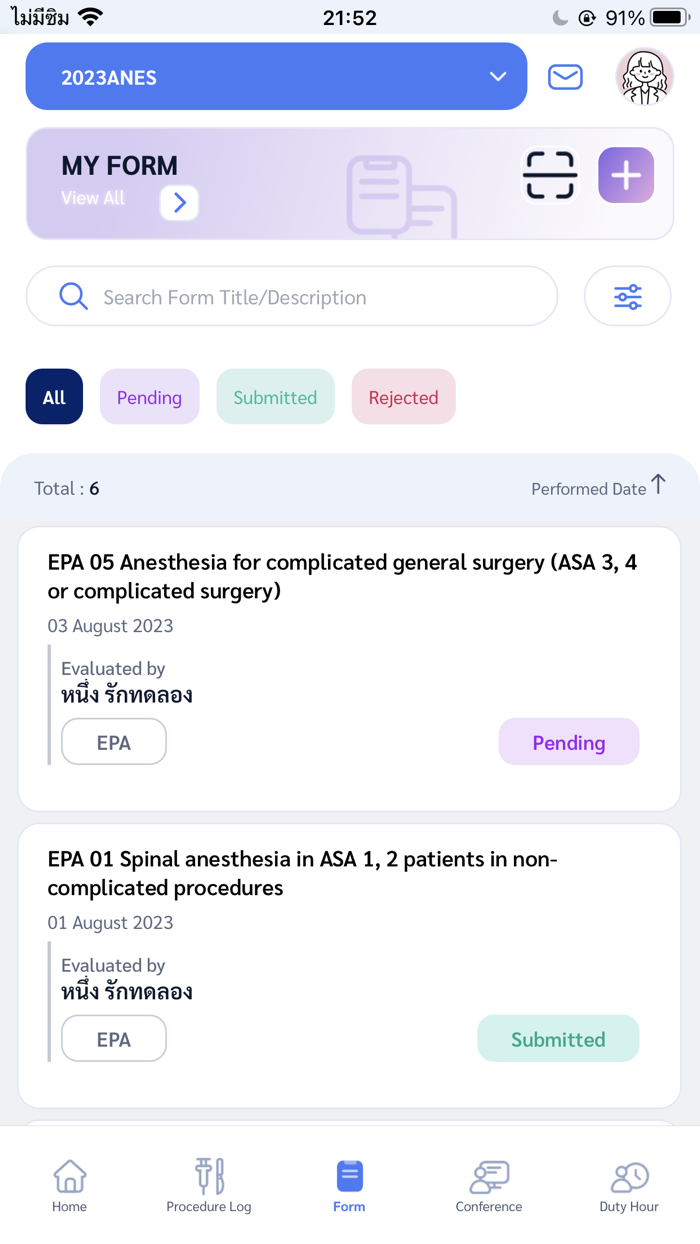
Task: Tap the purple plus add form button
Action: (626, 176)
